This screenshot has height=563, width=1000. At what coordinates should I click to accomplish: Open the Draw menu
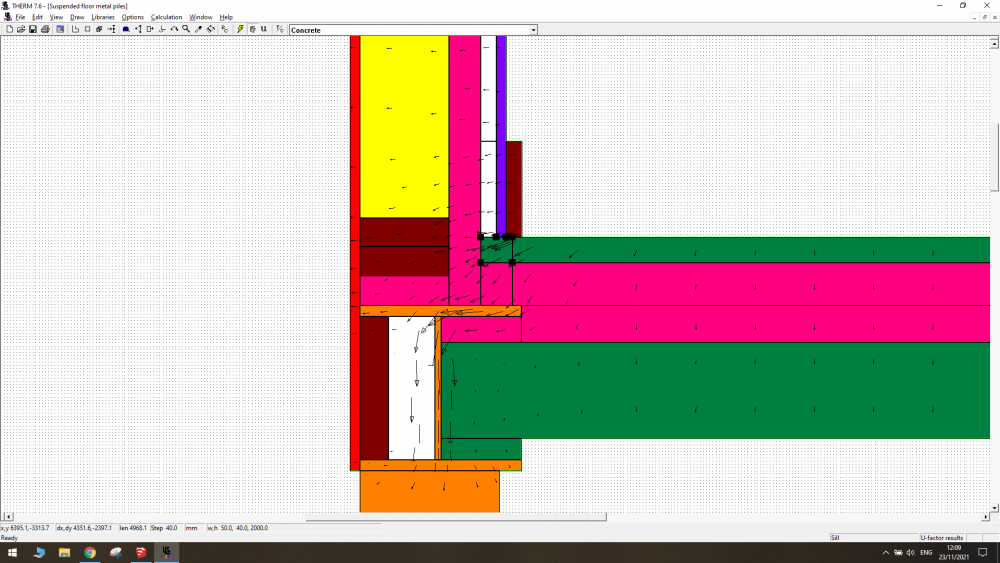[77, 17]
